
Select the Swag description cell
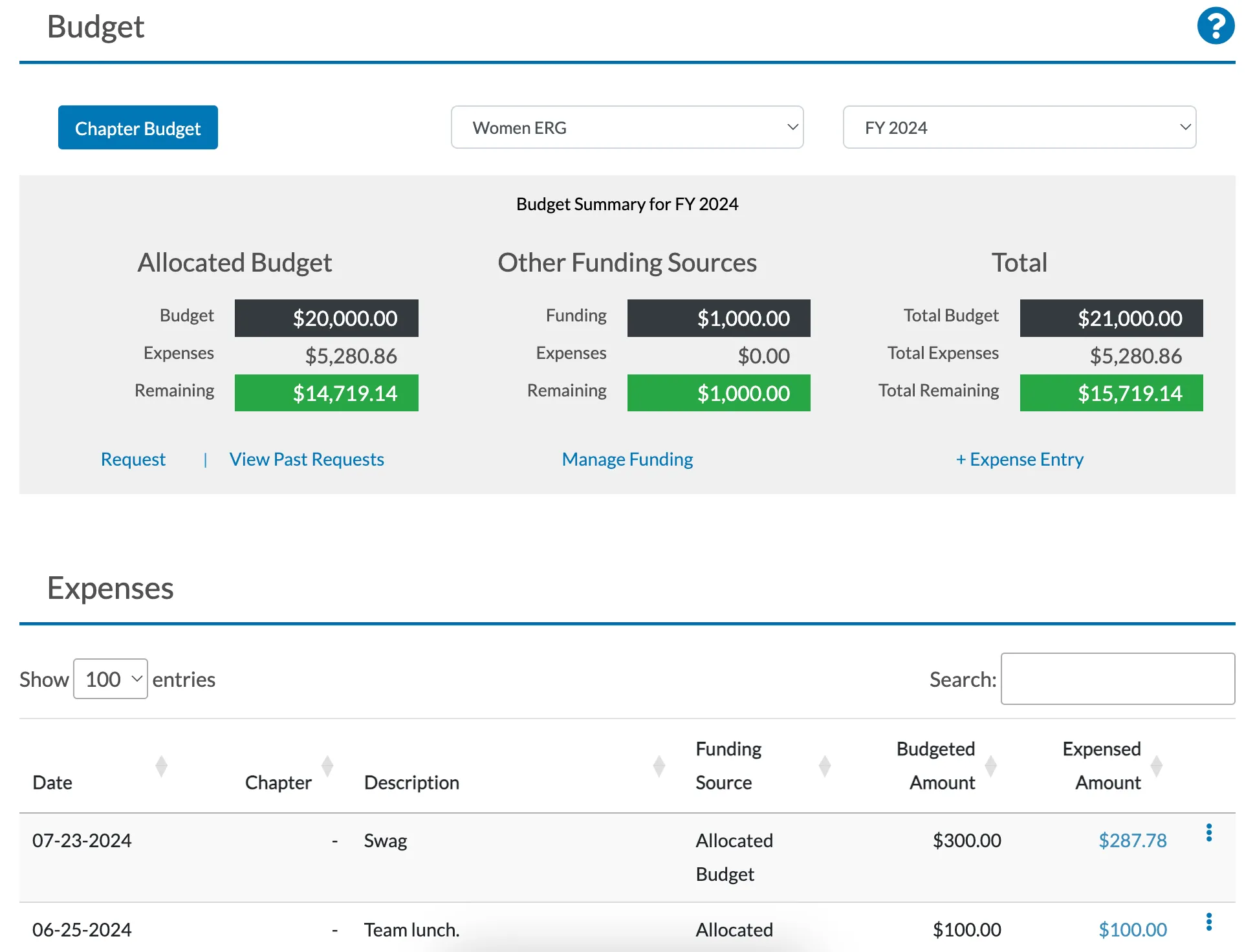coord(386,840)
